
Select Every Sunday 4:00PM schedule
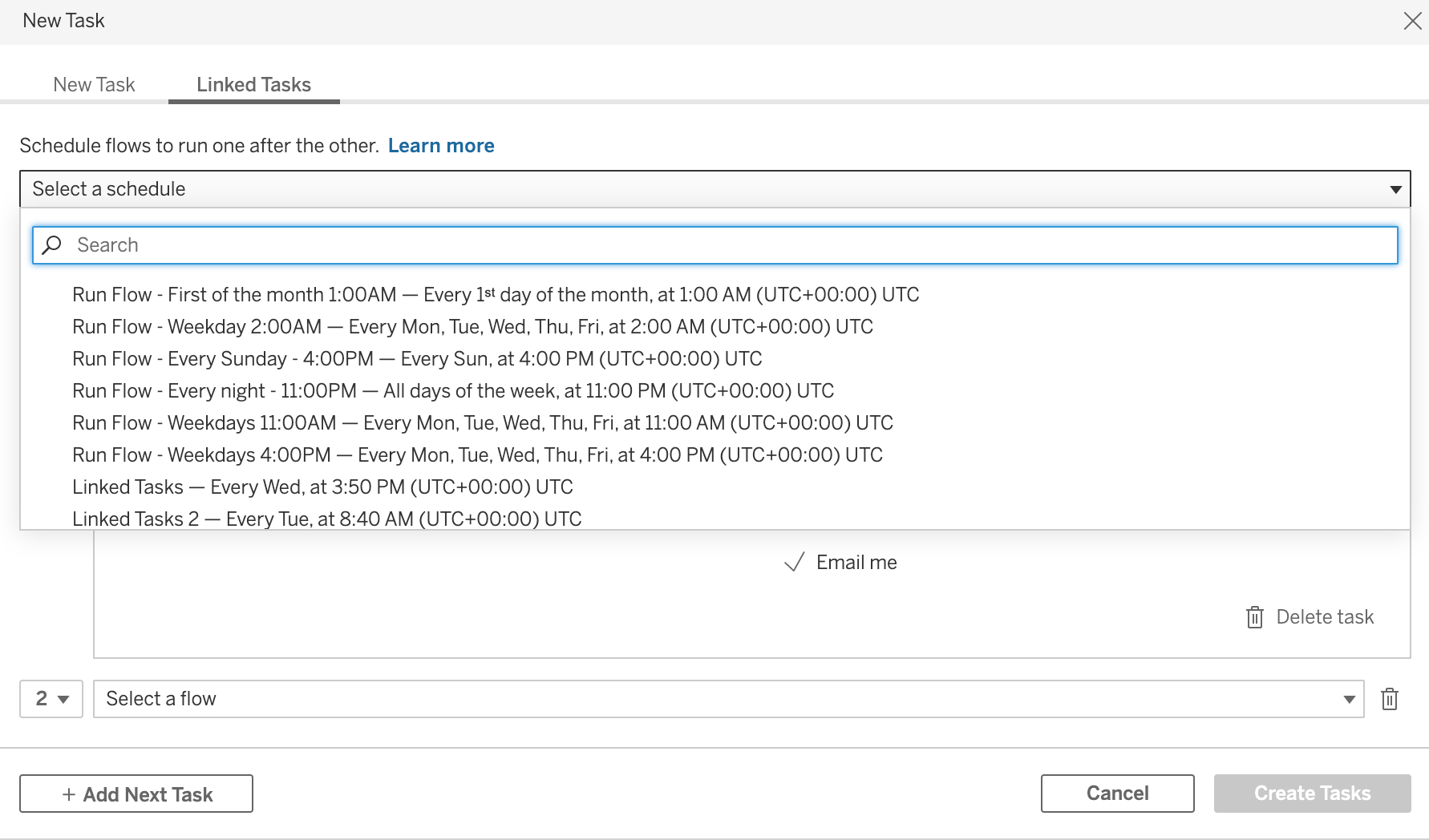click(416, 359)
